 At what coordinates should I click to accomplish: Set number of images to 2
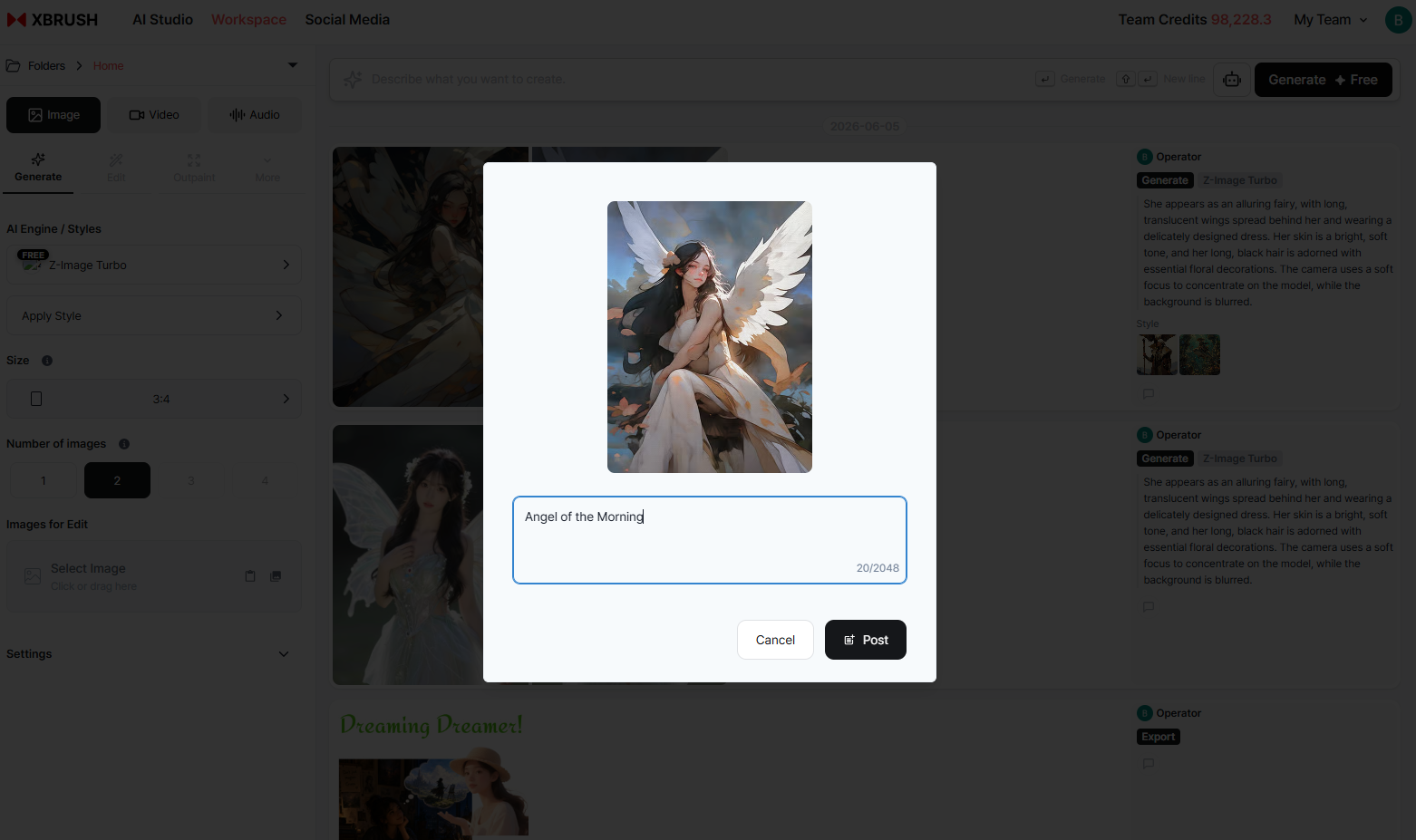pos(117,480)
